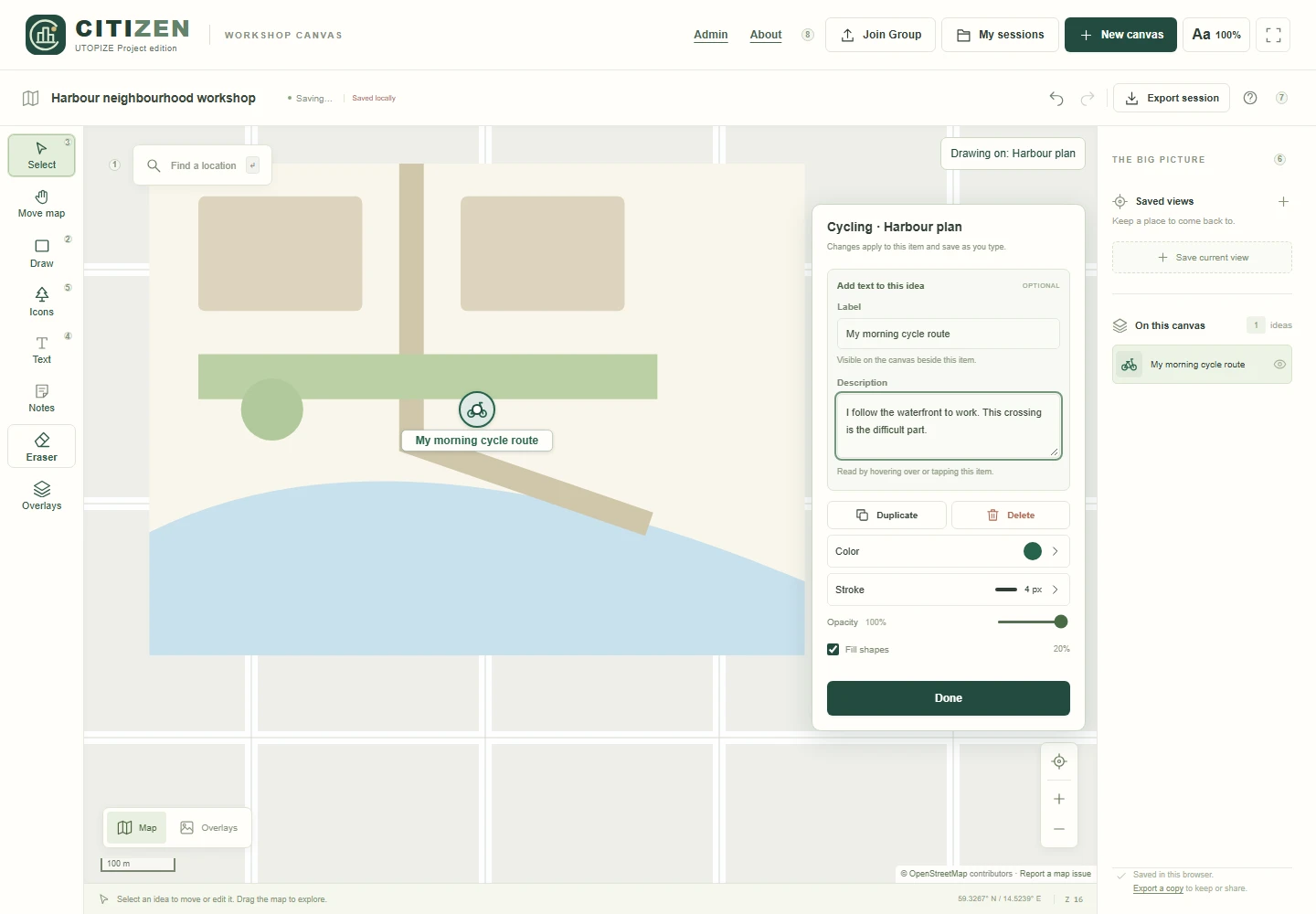Open the Admin menu

(711, 35)
